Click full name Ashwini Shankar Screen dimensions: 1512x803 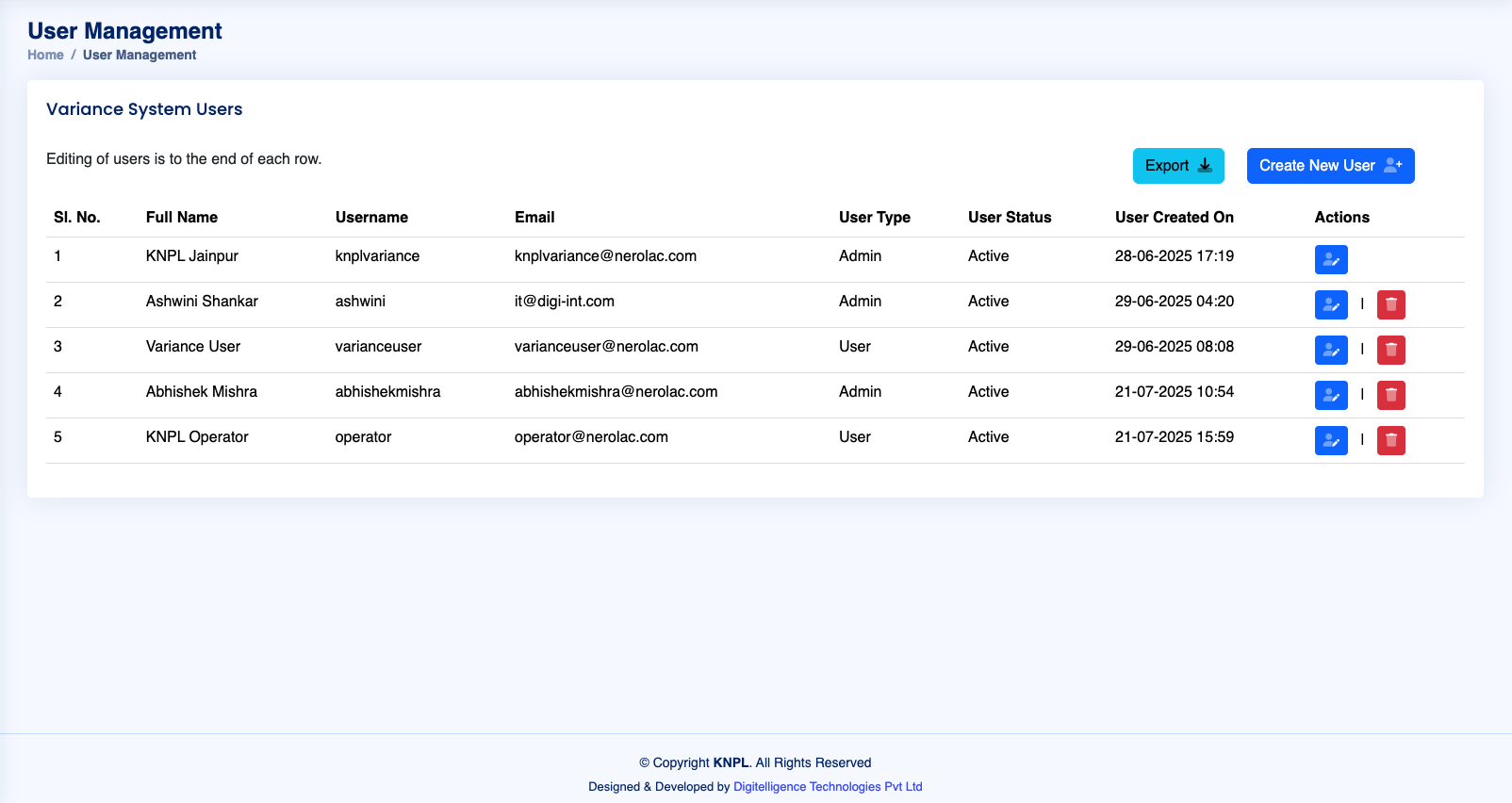tap(202, 302)
